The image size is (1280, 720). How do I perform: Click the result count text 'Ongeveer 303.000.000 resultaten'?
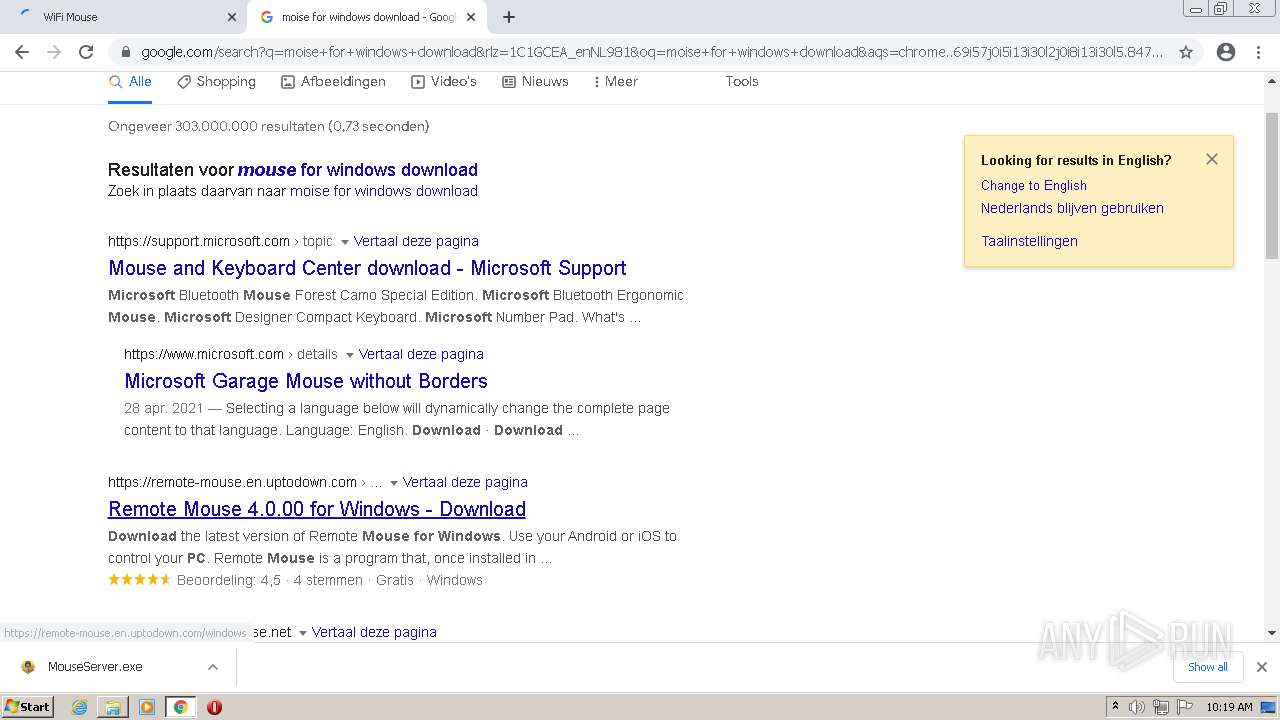tap(217, 127)
